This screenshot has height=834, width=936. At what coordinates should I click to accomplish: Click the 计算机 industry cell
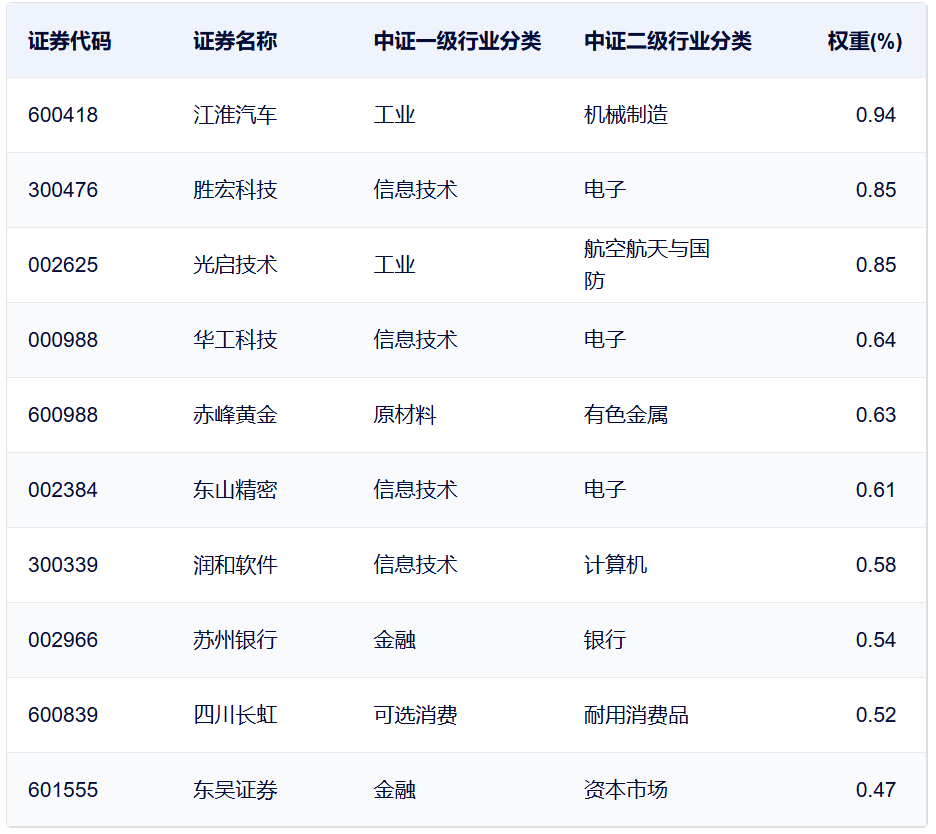pos(615,565)
